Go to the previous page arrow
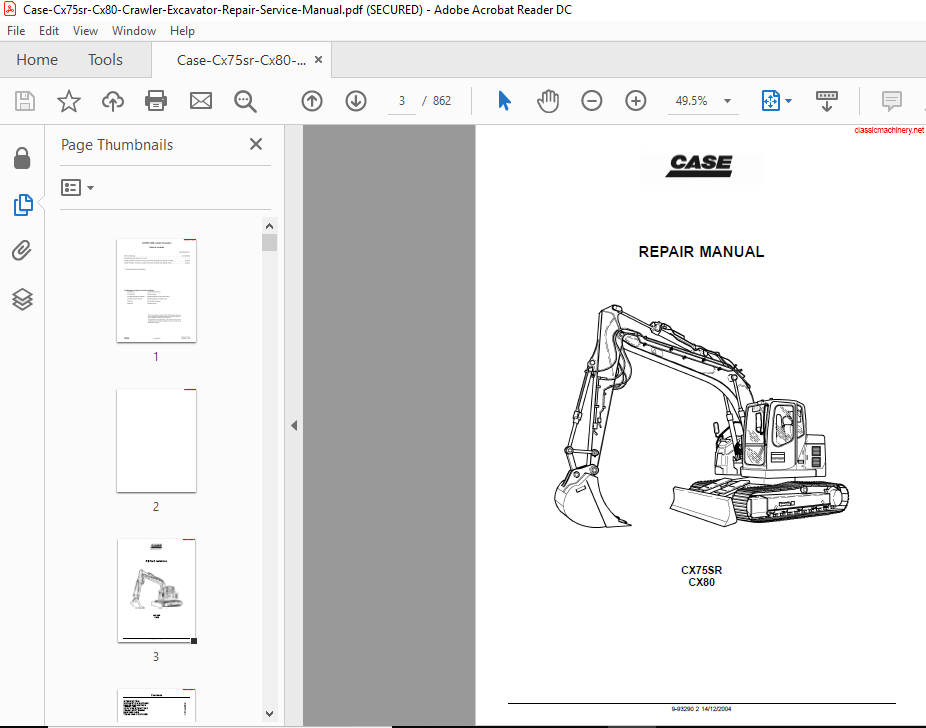Screen dimensions: 926x728 tap(312, 101)
